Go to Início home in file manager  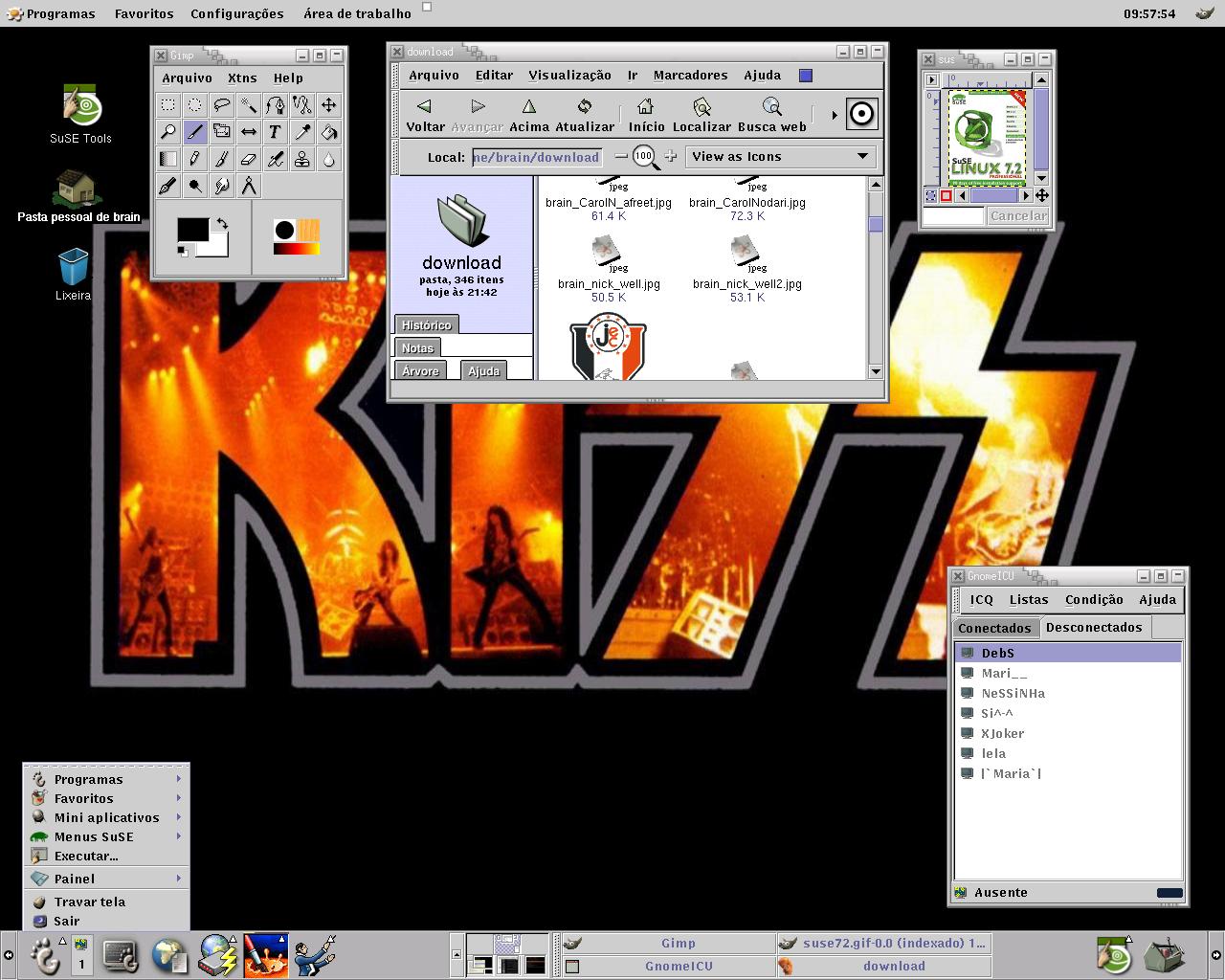click(646, 115)
